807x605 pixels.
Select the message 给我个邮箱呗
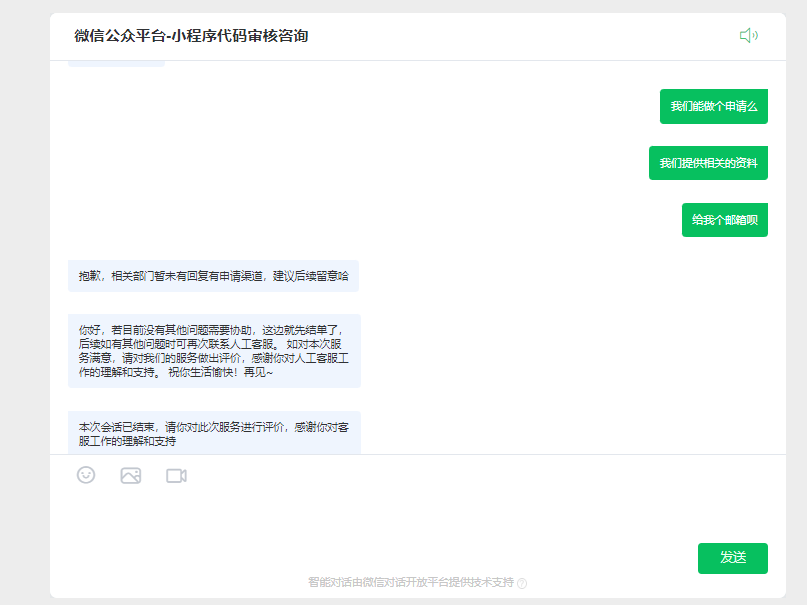pyautogui.click(x=725, y=220)
